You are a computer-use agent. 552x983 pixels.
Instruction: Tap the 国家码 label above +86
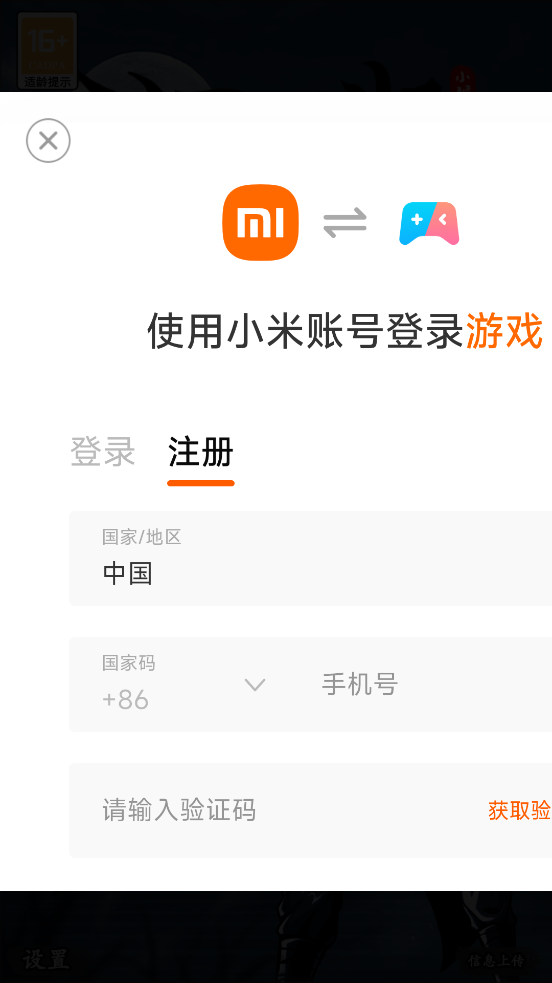pyautogui.click(x=128, y=663)
